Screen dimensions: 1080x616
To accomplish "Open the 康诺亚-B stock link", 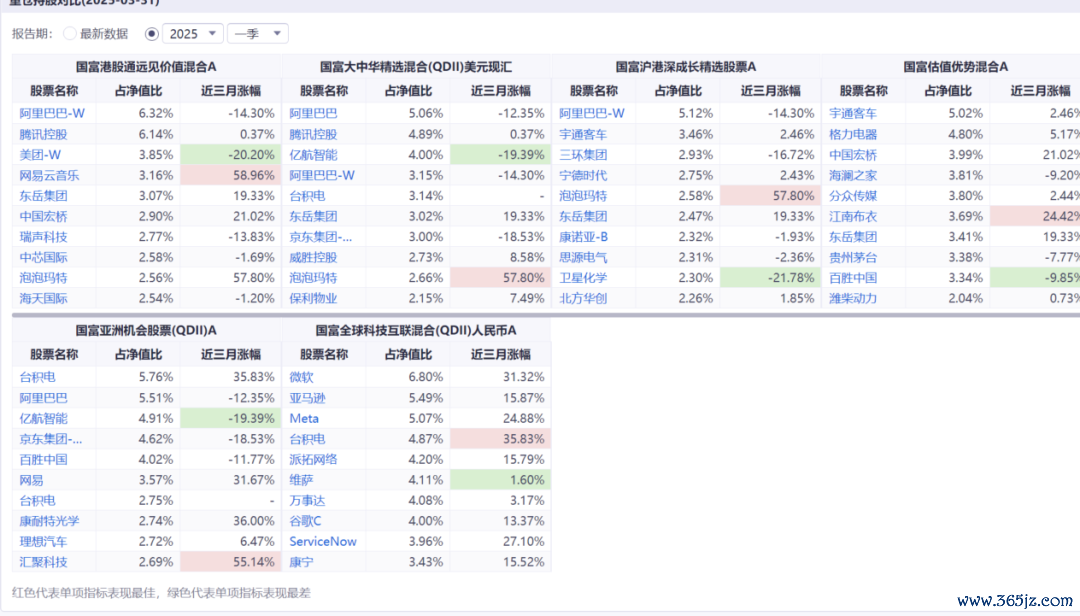I will (x=583, y=237).
